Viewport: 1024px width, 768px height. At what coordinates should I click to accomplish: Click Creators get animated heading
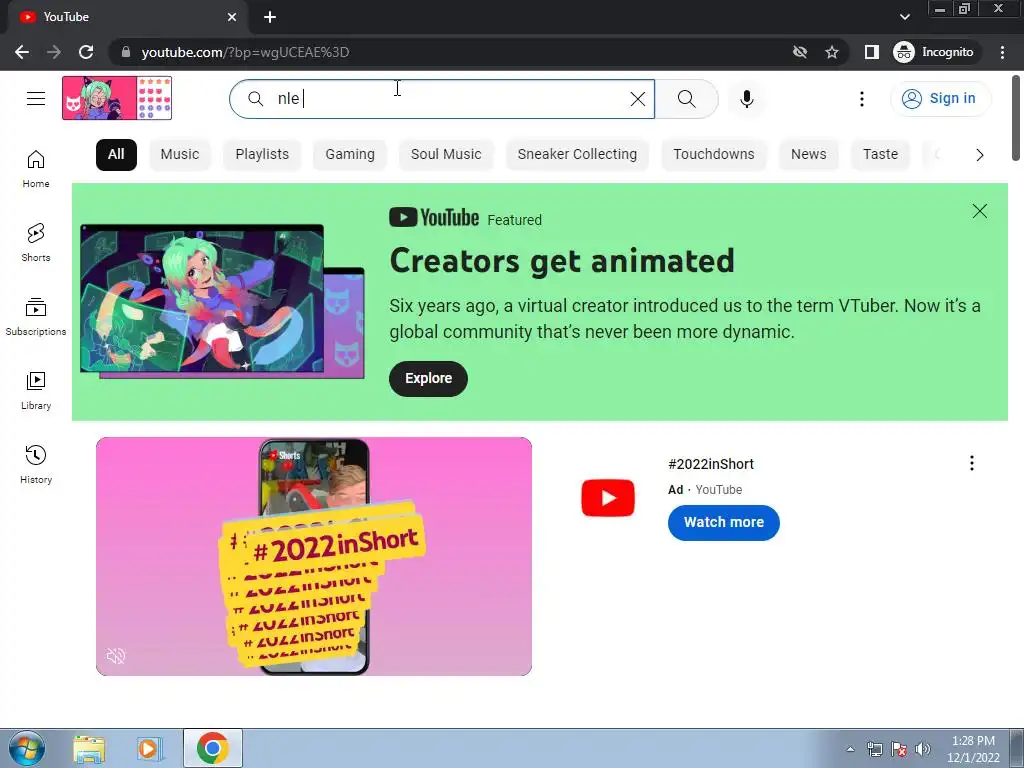click(562, 261)
